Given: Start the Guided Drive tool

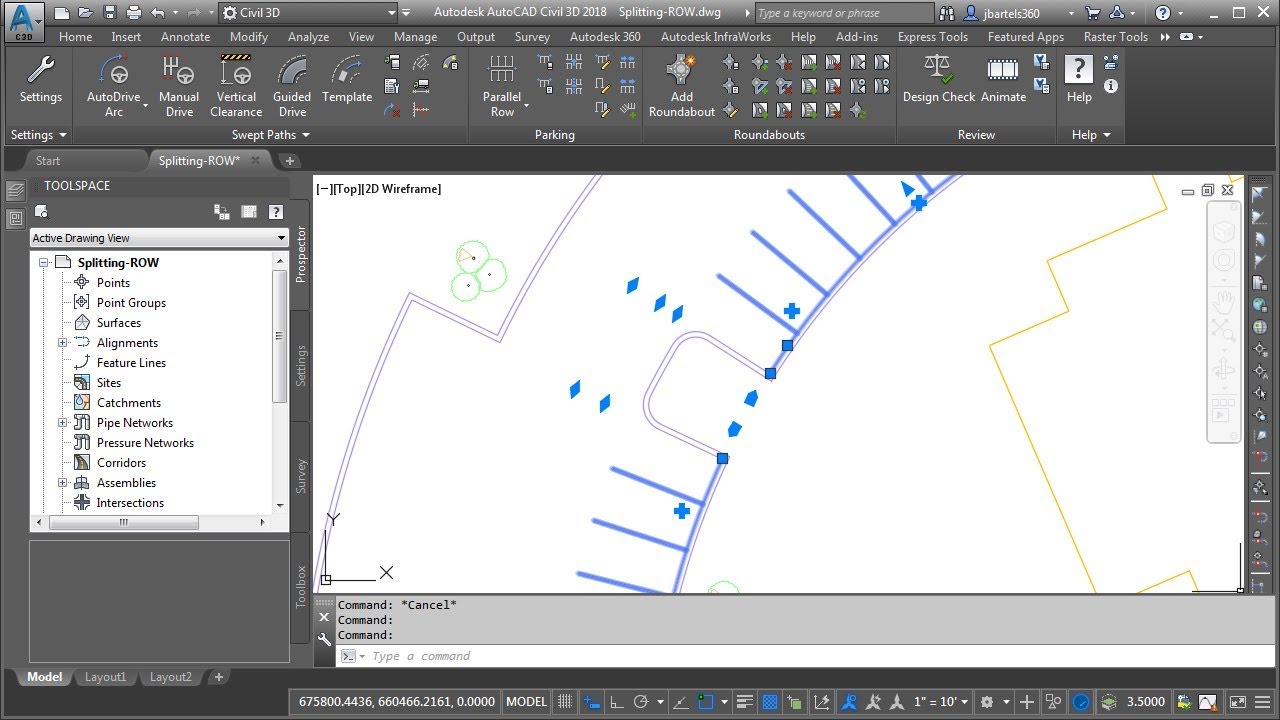Looking at the screenshot, I should [292, 86].
